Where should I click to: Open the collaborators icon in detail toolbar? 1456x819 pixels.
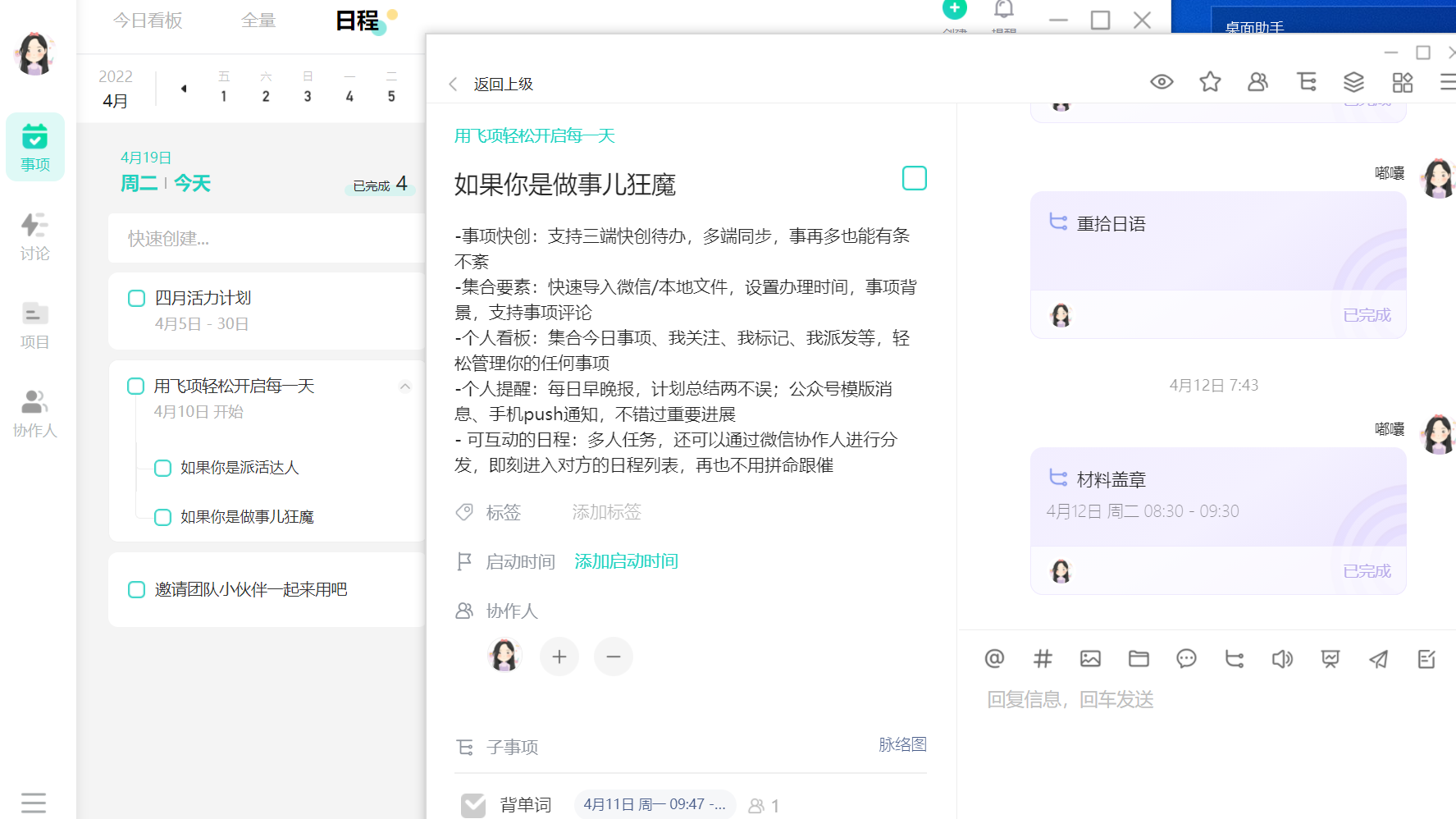1257,82
